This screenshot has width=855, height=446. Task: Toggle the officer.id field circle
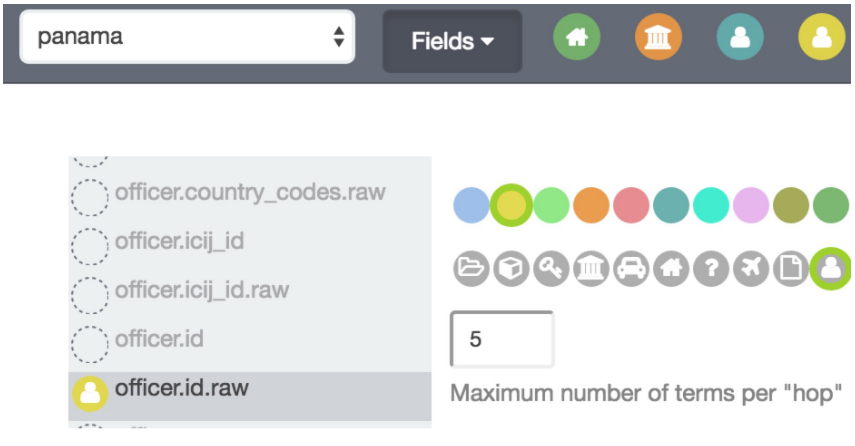pos(90,341)
